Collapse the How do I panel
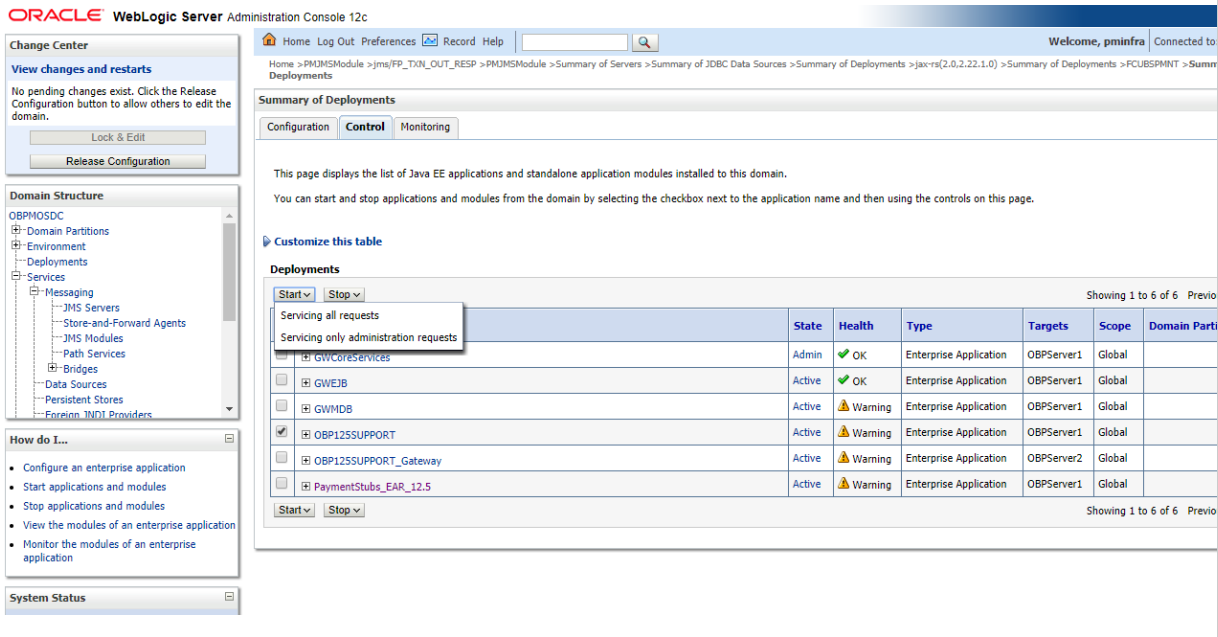This screenshot has width=1218, height=637. [231, 439]
